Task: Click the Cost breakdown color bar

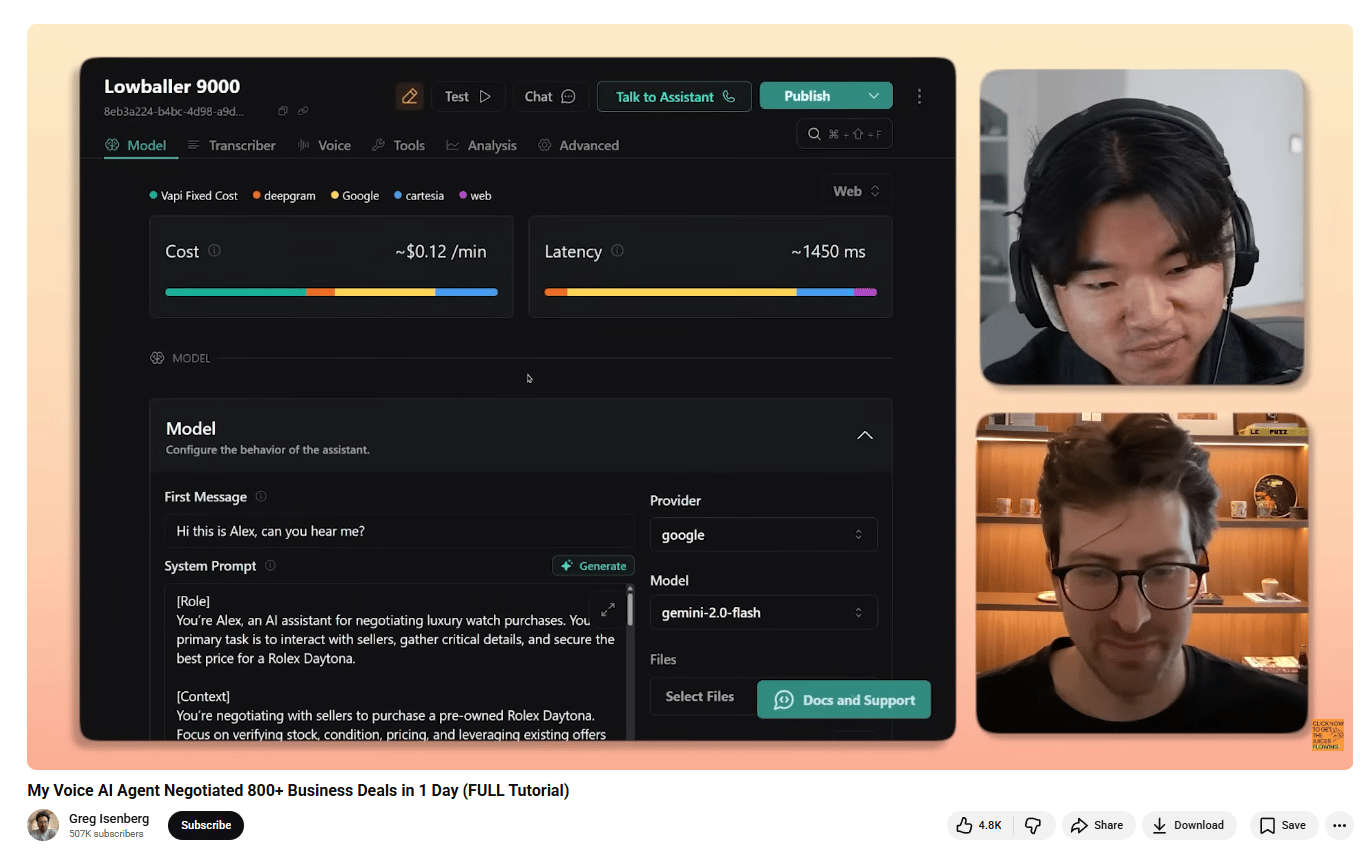Action: [331, 292]
